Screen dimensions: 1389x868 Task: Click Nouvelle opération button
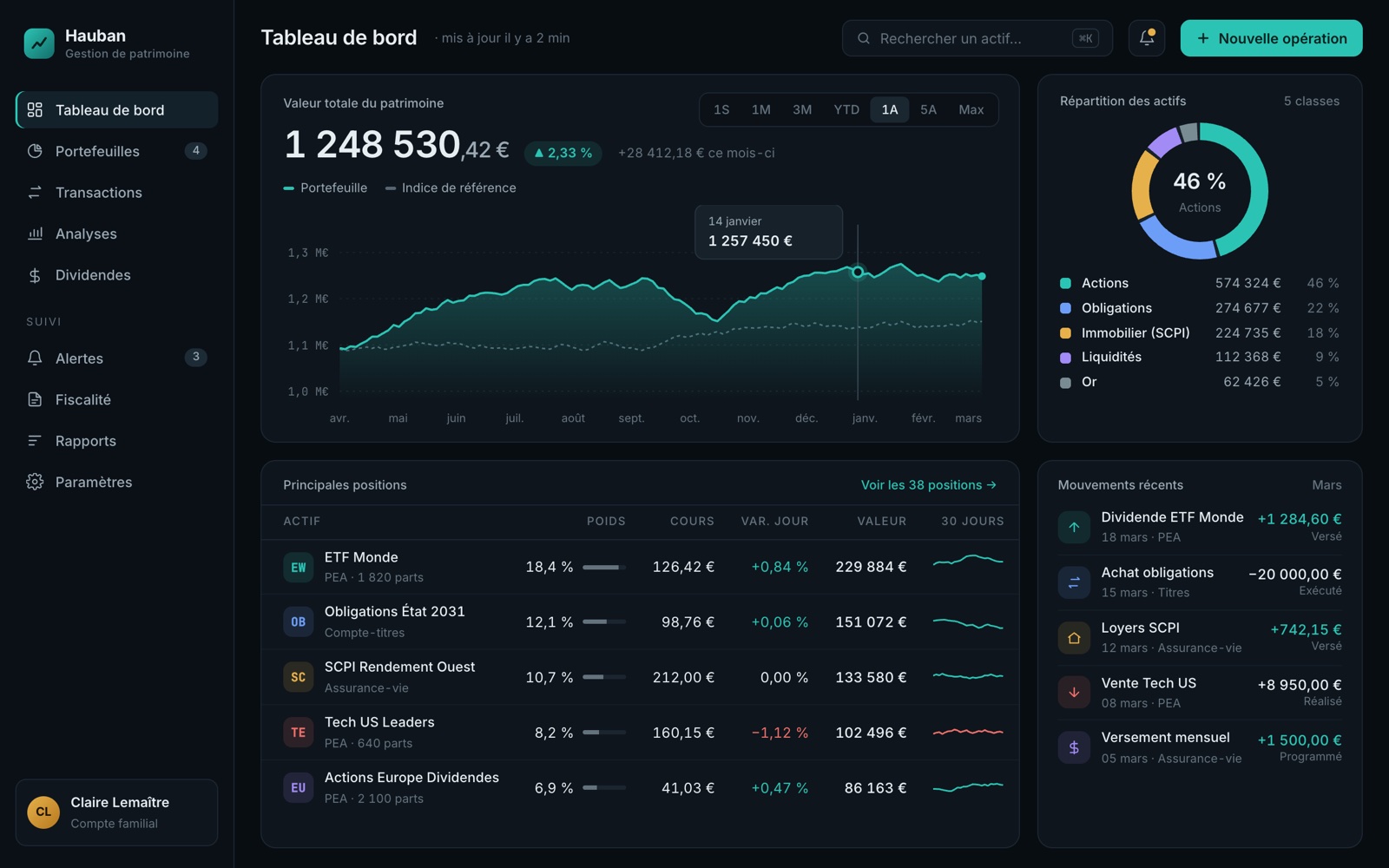click(x=1271, y=38)
